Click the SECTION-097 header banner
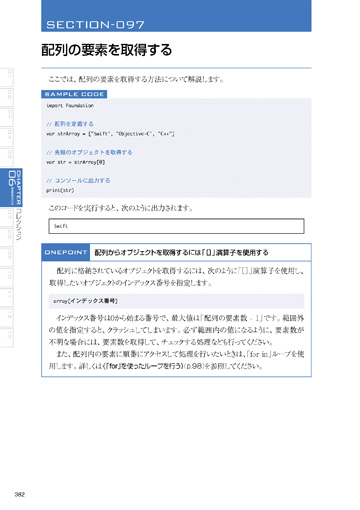360x510 pixels. click(176, 16)
